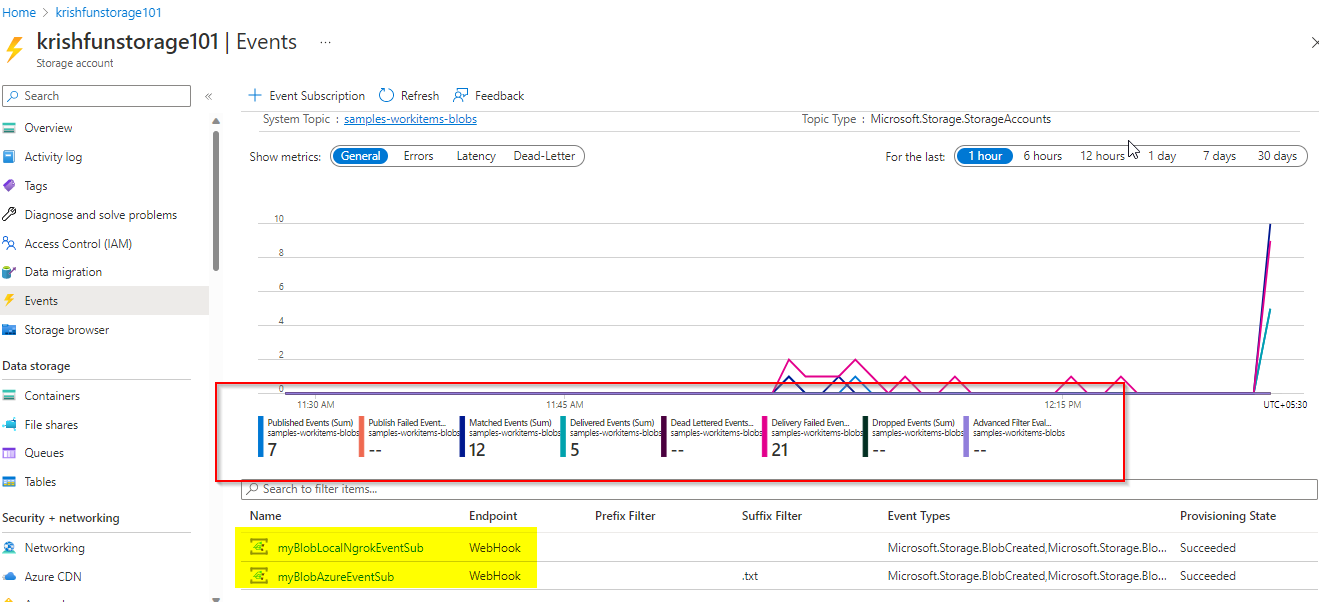The height and width of the screenshot is (602, 1319).
Task: Click myBlobAzureEventSub row icon
Action: [258, 577]
